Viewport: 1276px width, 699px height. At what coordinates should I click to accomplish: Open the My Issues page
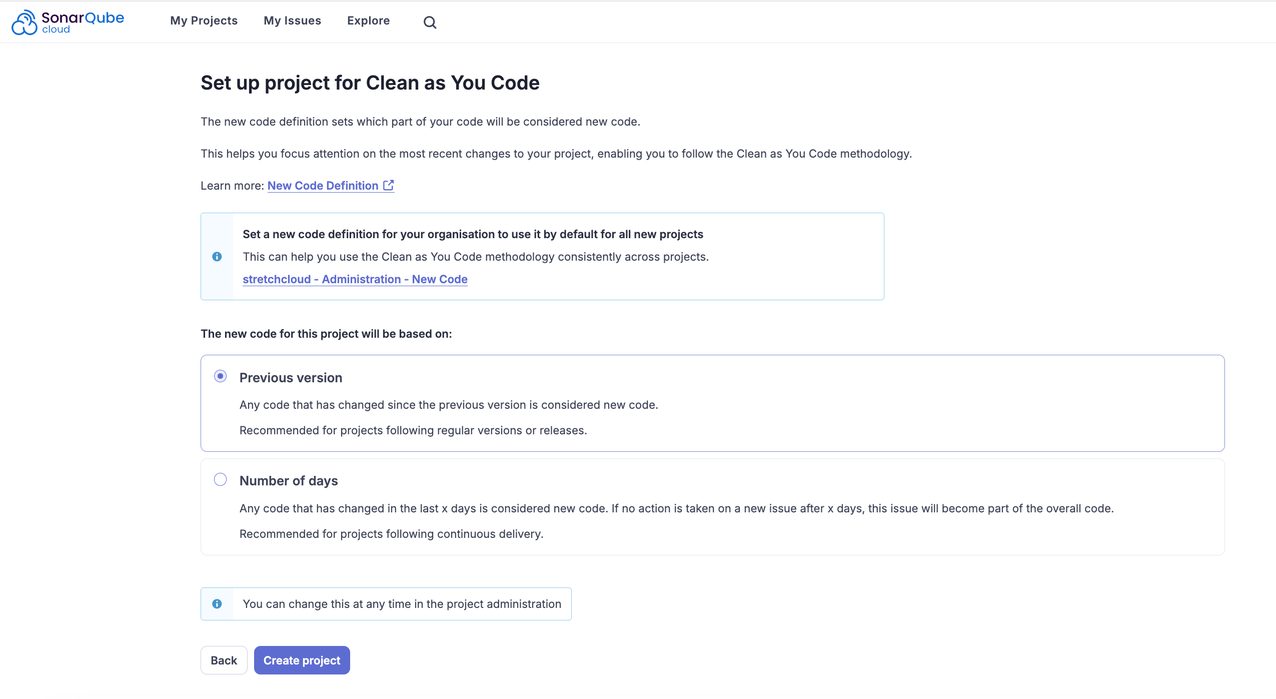pos(291,20)
